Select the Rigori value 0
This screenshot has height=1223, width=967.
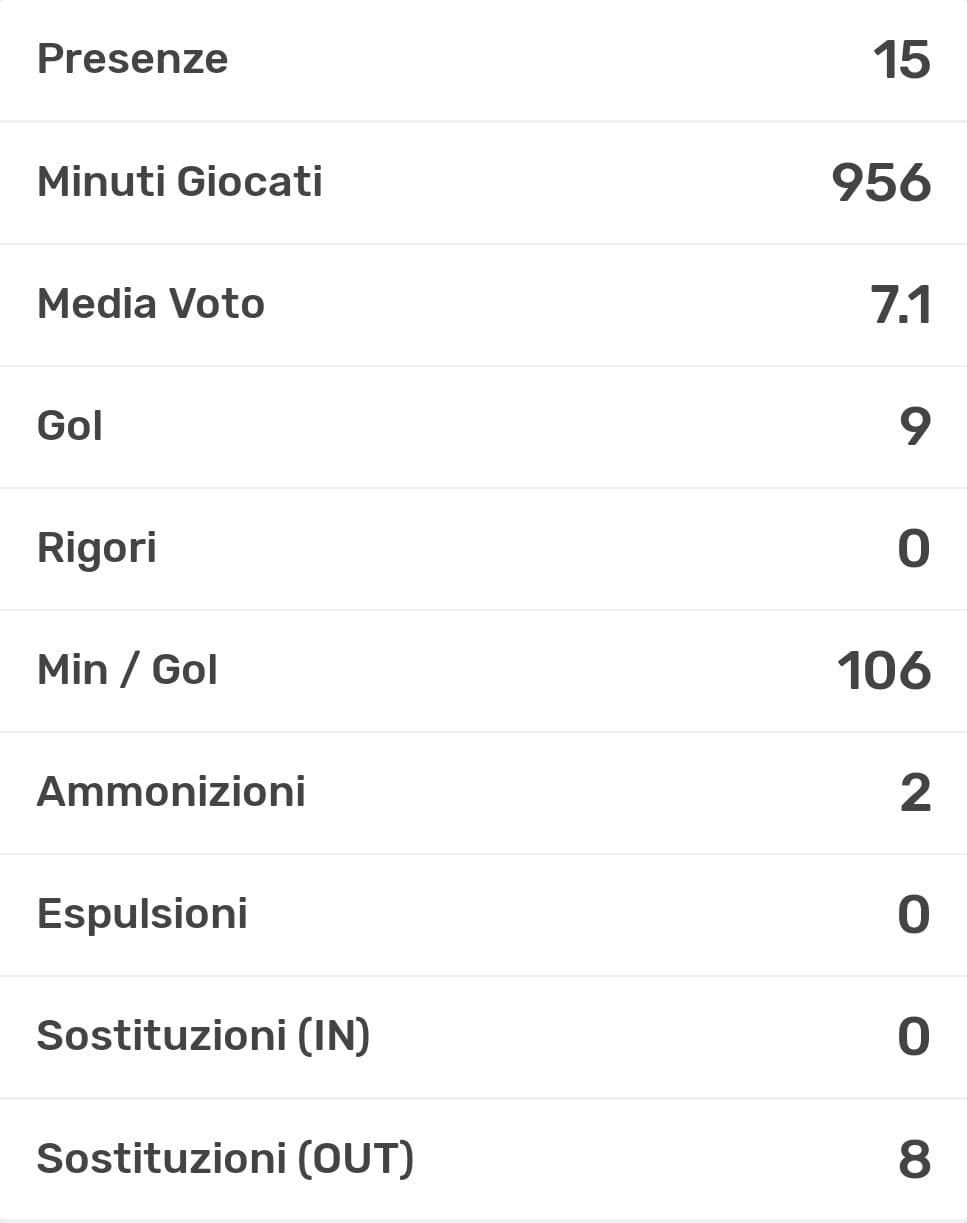tap(914, 549)
